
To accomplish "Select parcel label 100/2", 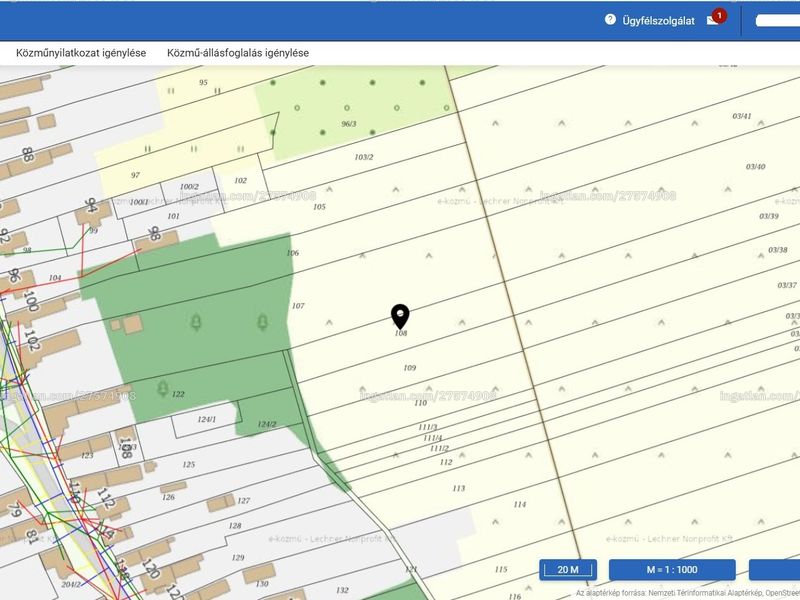I will (x=189, y=187).
